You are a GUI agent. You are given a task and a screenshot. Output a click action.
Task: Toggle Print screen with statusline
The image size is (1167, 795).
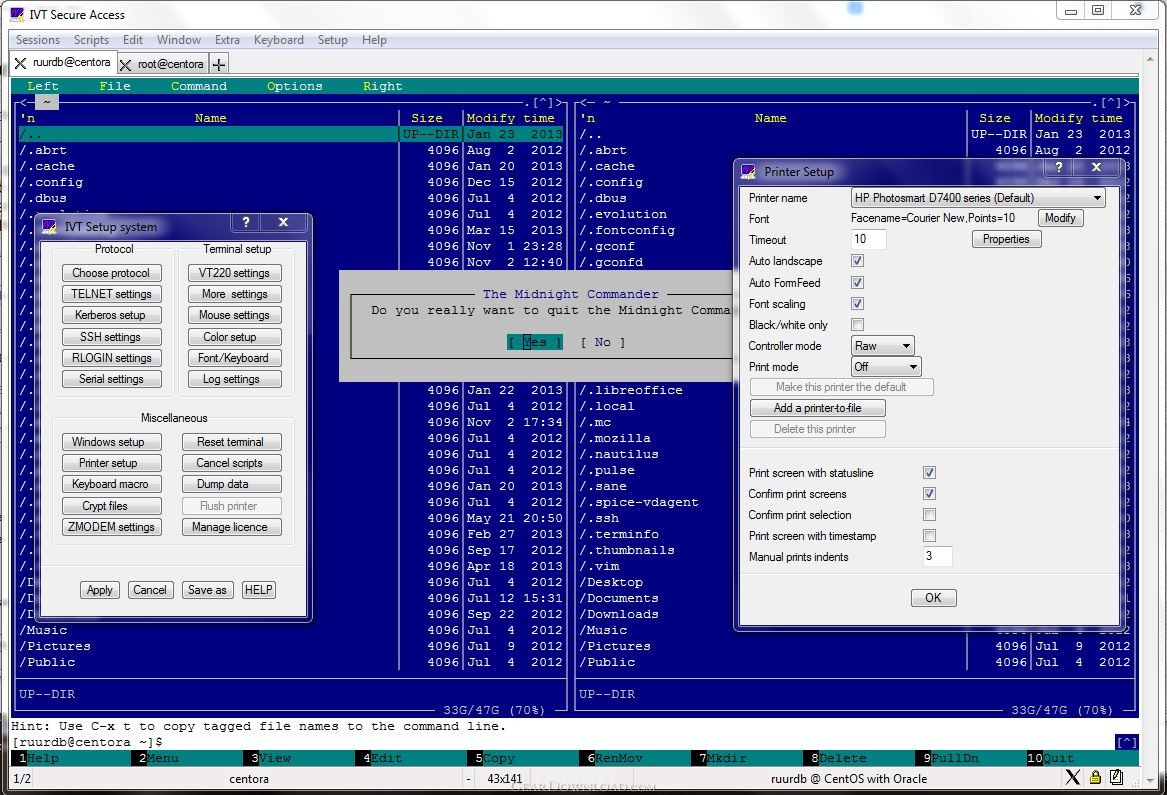(x=929, y=473)
